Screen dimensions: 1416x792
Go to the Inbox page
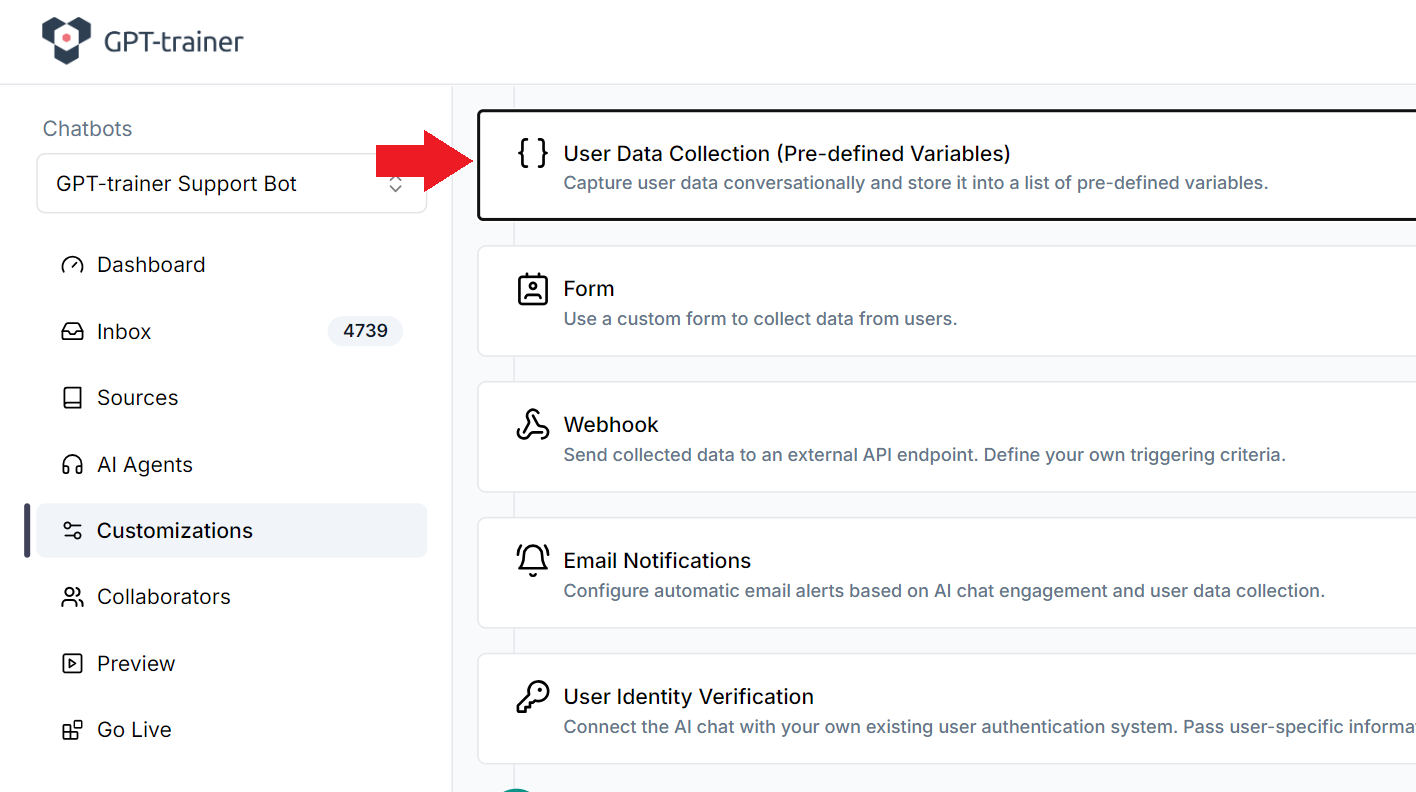point(232,332)
